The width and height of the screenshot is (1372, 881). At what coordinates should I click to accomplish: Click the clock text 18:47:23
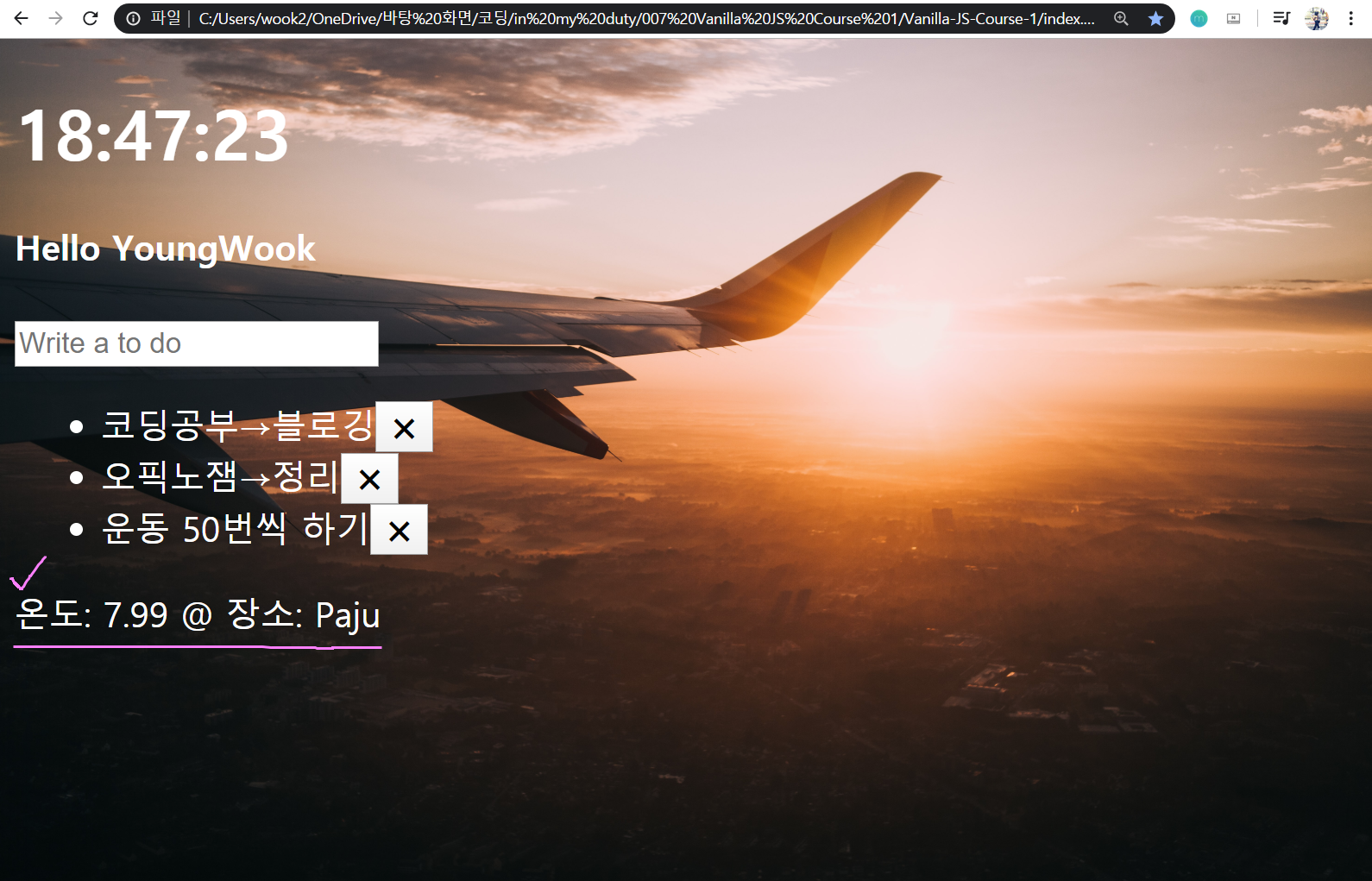[x=154, y=135]
